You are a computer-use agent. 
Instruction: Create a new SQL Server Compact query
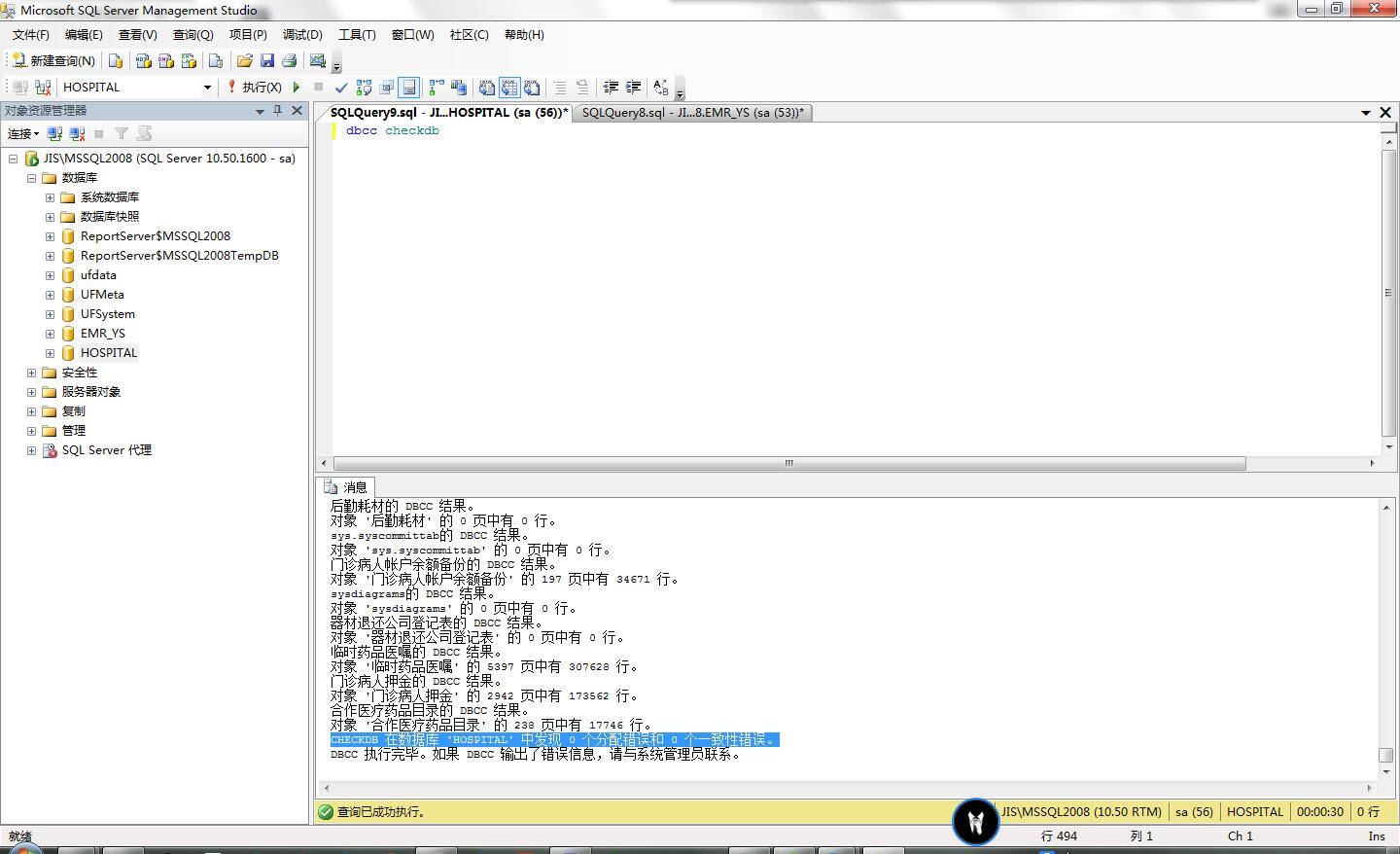pyautogui.click(x=216, y=60)
